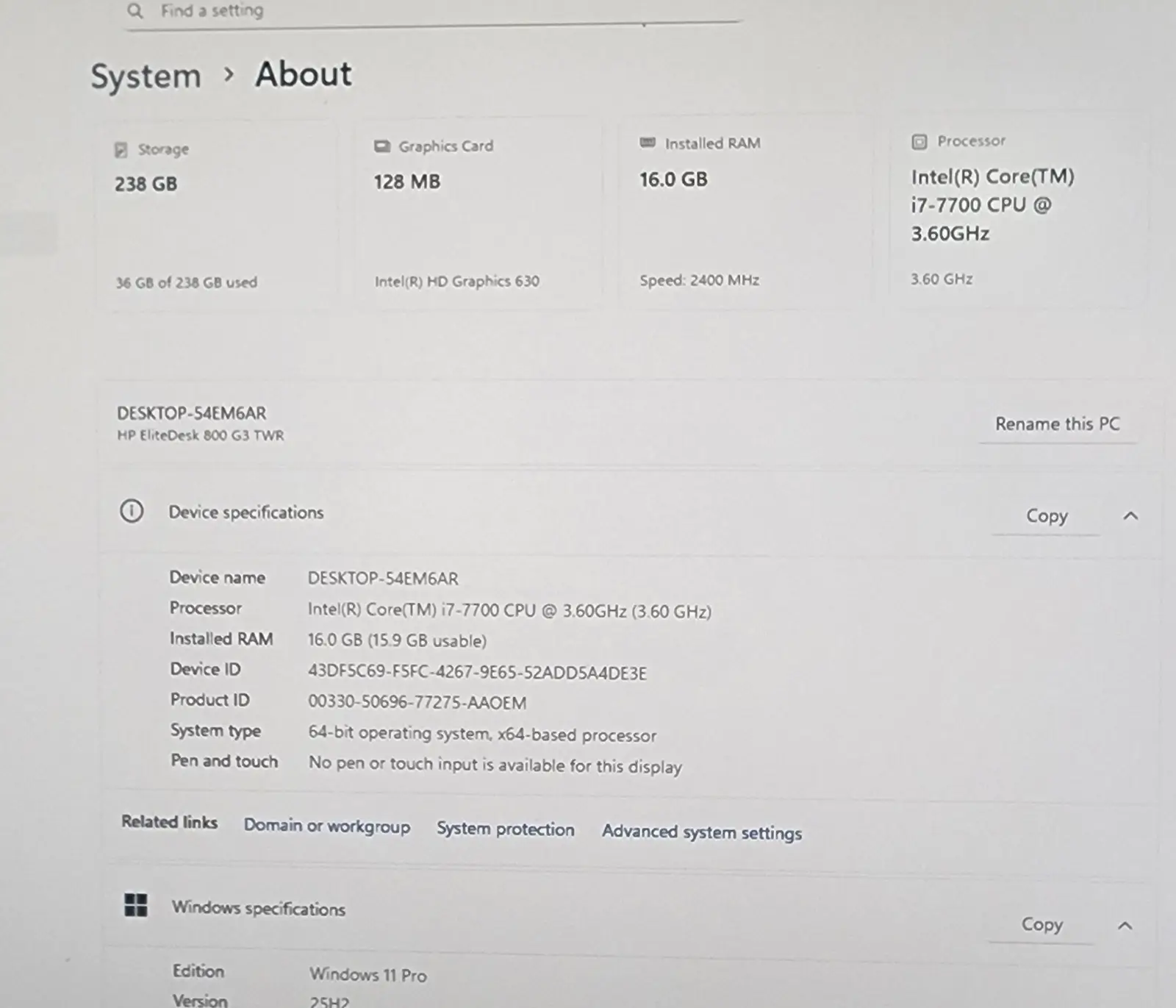Click the Device specifications info icon
The height and width of the screenshot is (1008, 1176).
click(132, 511)
